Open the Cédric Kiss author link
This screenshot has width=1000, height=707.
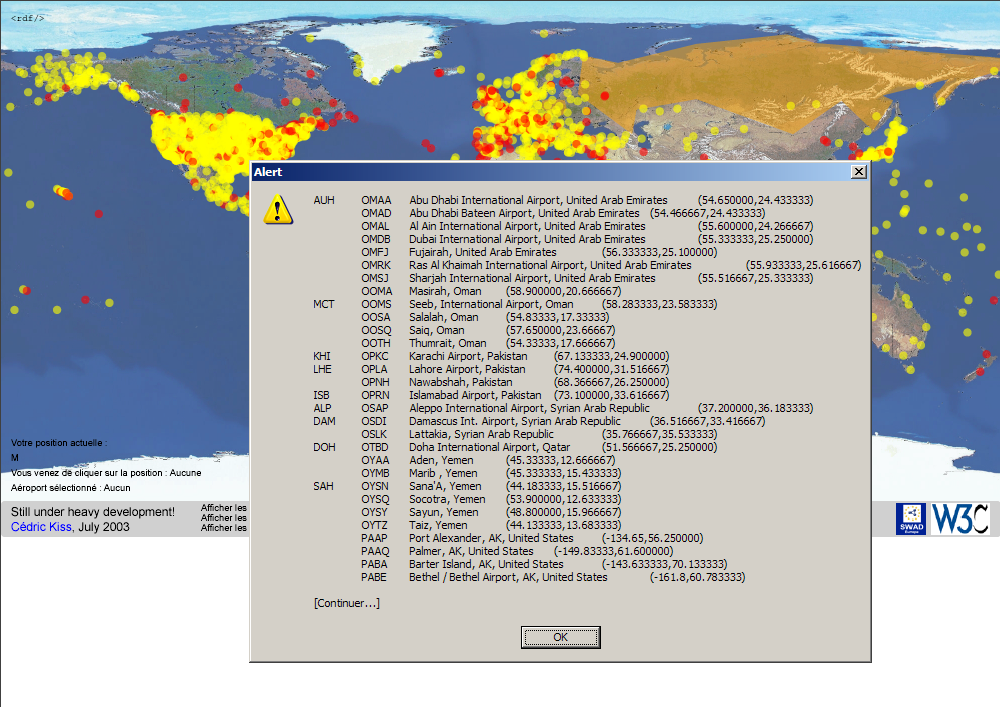(x=42, y=527)
